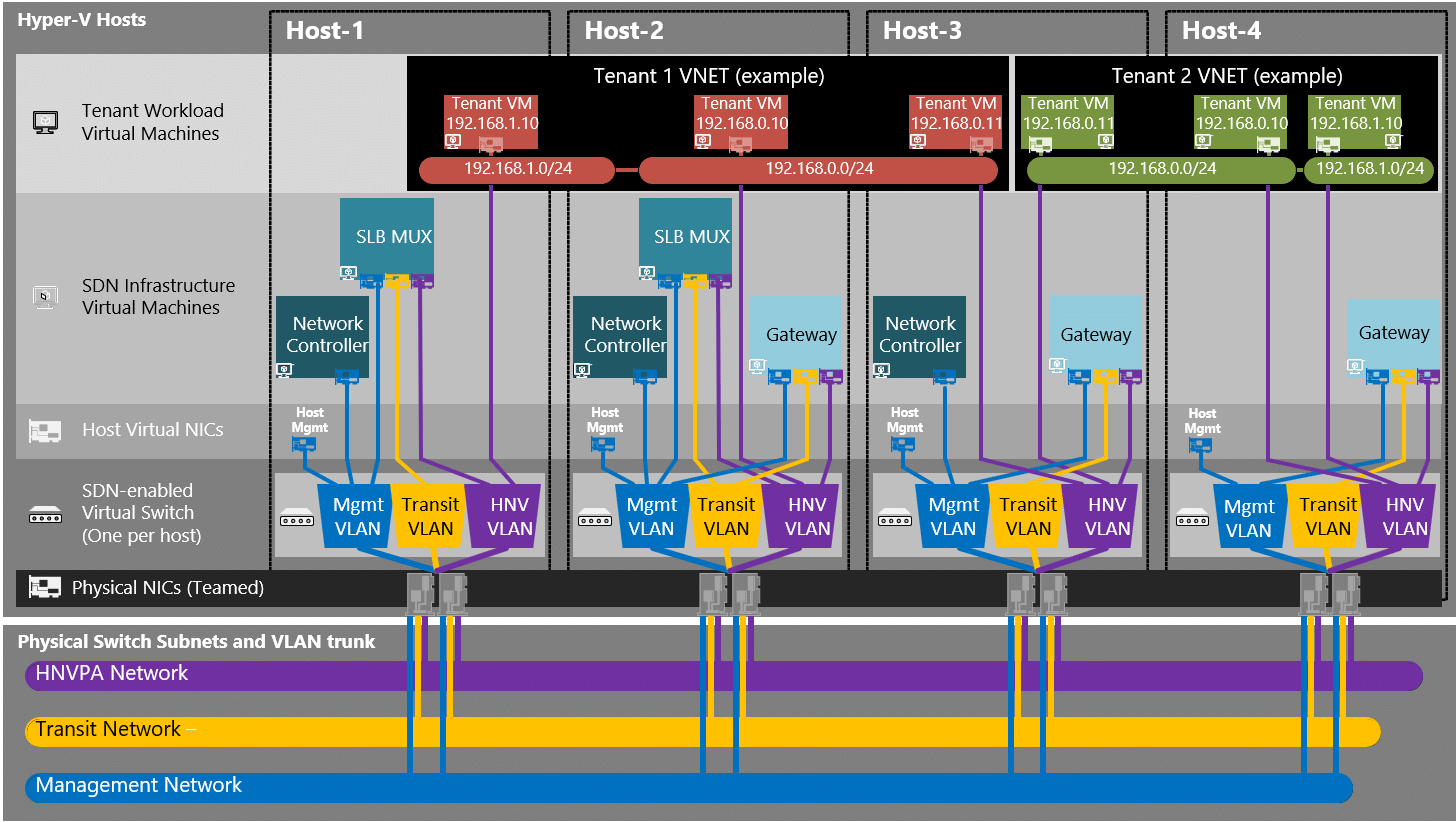Click Host-4 teamed physical NIC icon
This screenshot has height=822, width=1456.
point(1330,593)
